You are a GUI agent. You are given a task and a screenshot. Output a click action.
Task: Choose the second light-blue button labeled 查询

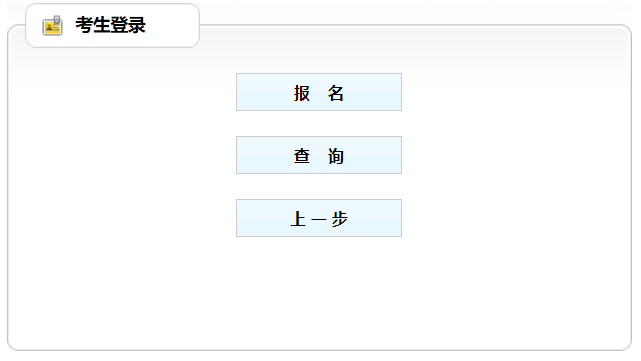(x=319, y=155)
